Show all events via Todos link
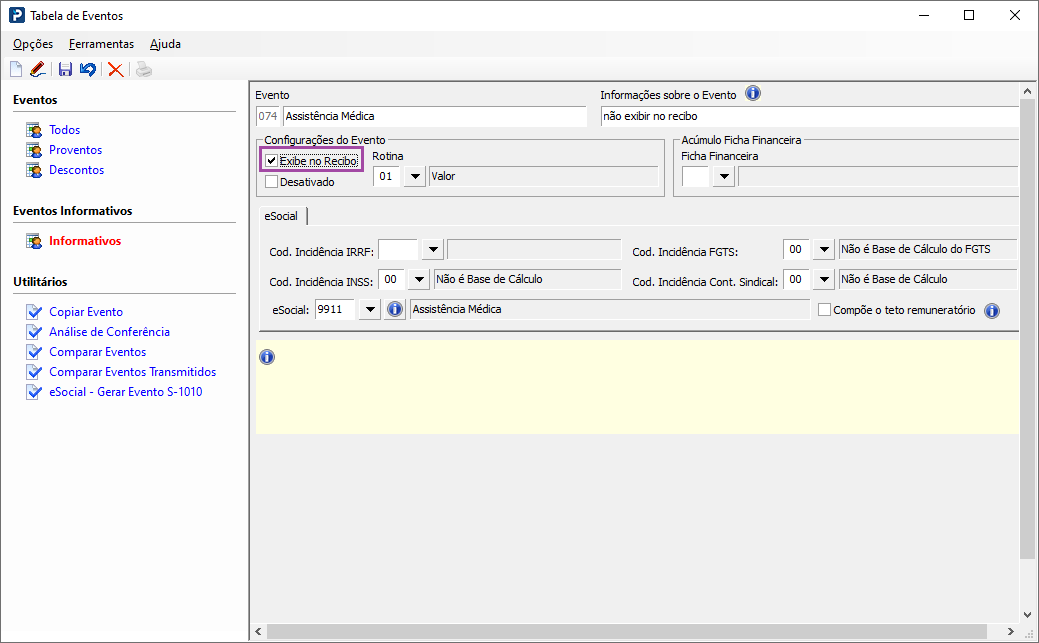1039x643 pixels. 64,130
